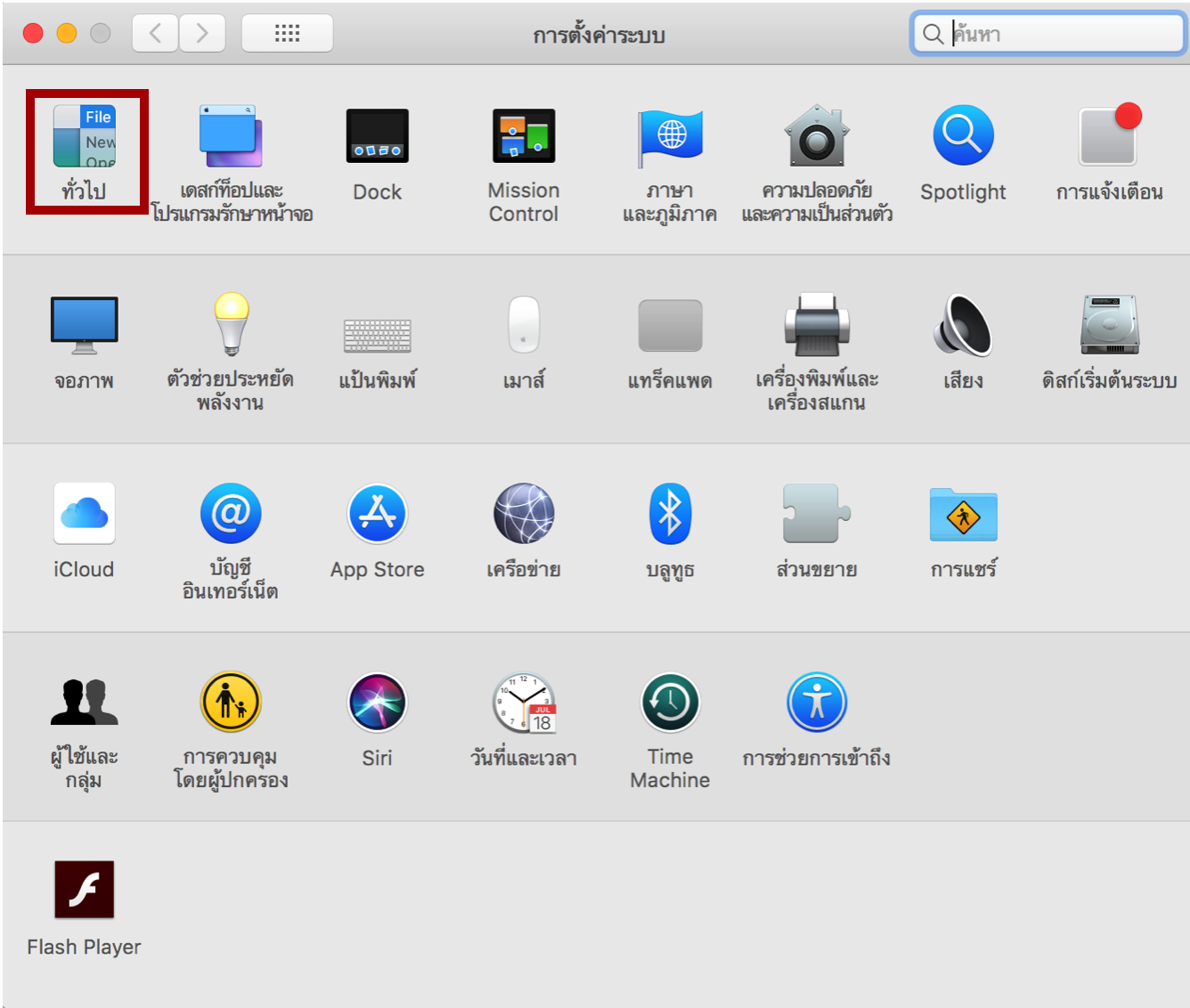Click the show all grid button
Viewport: 1190px width, 1008px height.
[x=287, y=34]
